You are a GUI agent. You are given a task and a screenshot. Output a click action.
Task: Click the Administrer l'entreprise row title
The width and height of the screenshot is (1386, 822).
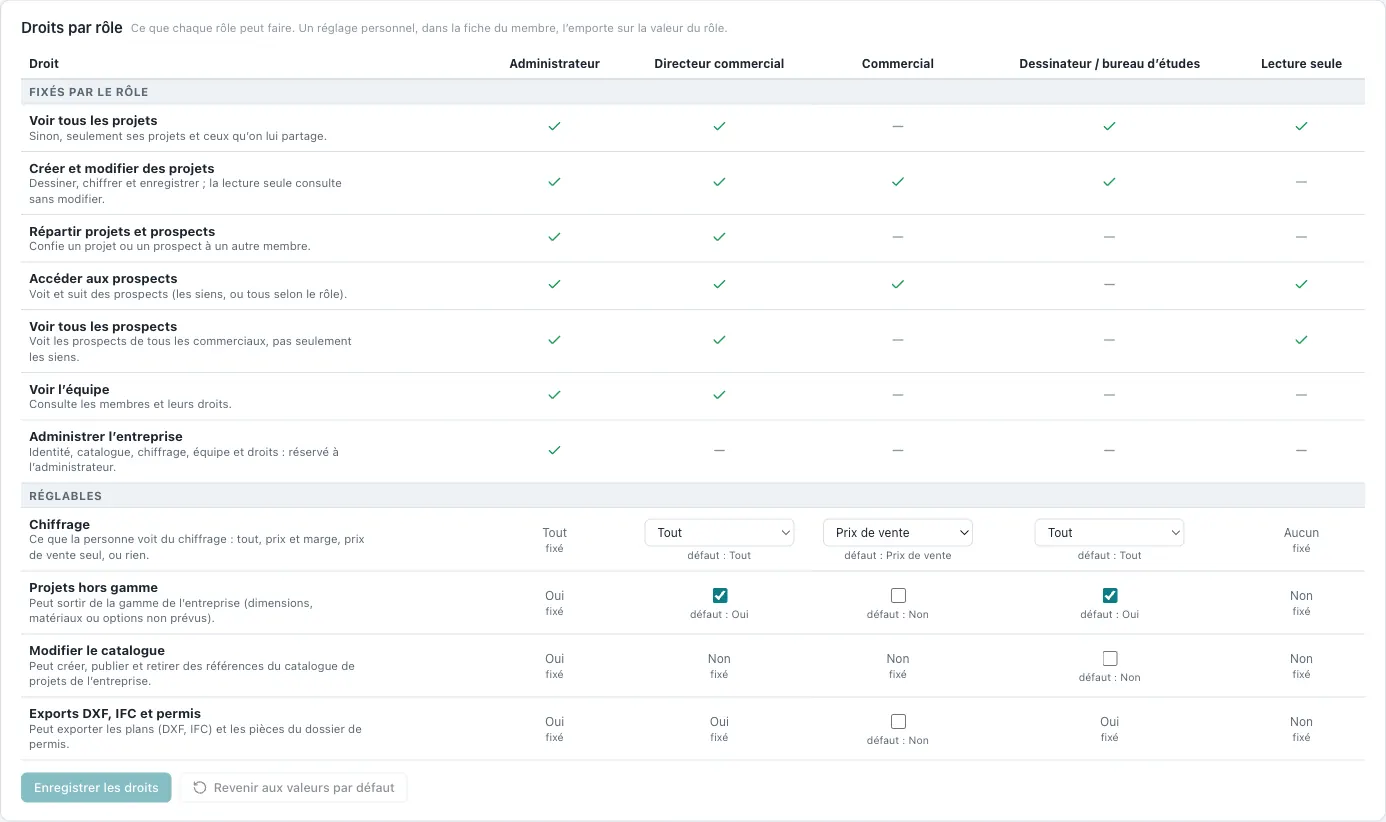[x=106, y=437]
